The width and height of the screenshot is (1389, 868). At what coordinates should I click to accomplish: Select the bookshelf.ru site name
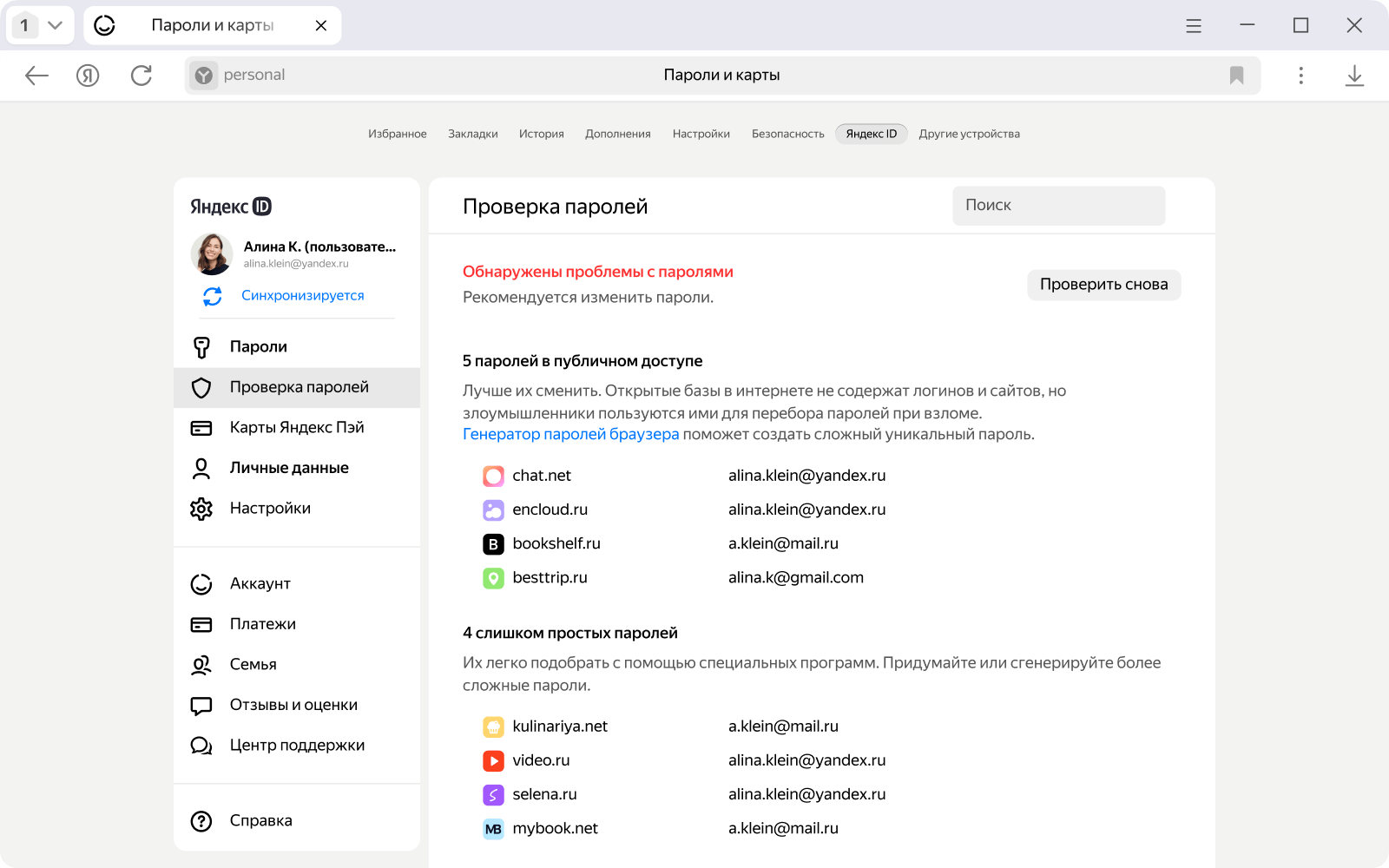pos(556,543)
